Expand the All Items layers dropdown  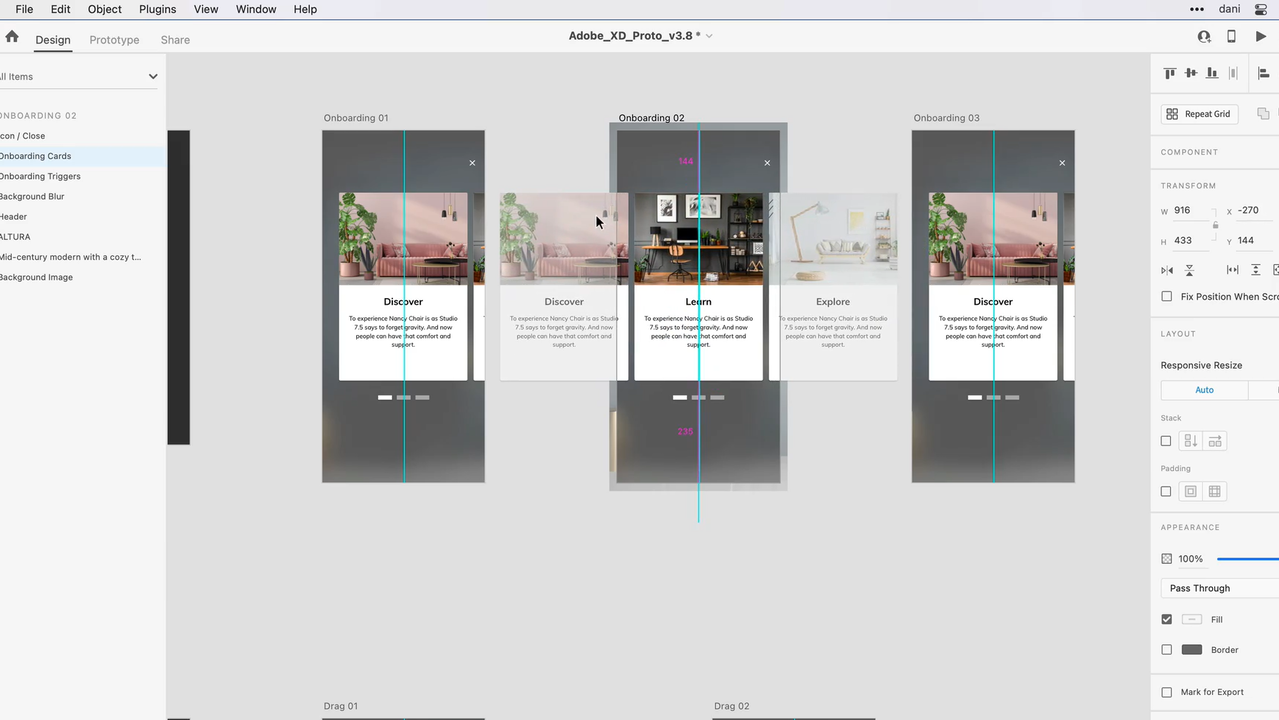coord(153,76)
